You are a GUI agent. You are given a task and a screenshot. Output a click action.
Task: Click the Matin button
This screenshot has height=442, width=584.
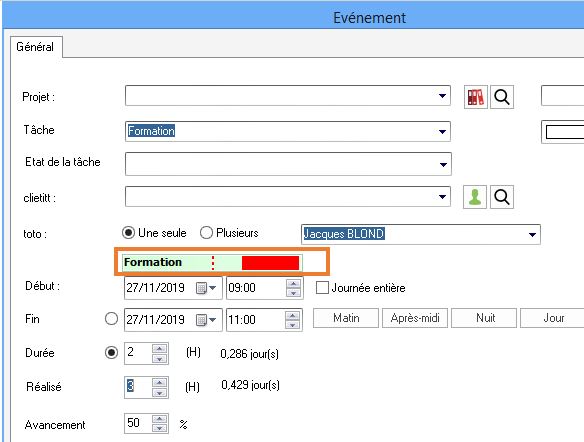pyautogui.click(x=346, y=318)
